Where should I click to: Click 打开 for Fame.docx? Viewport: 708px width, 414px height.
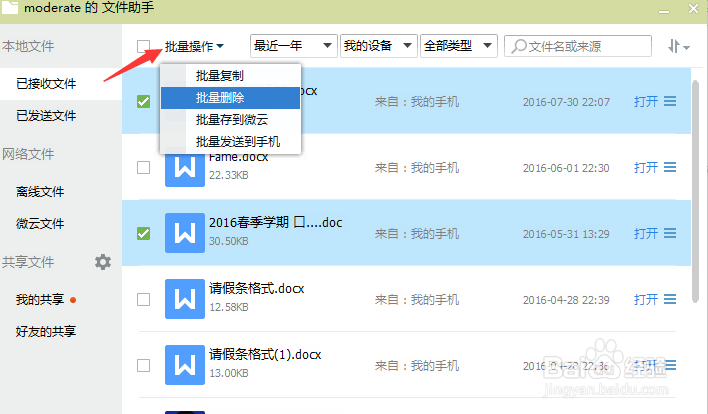tap(646, 167)
